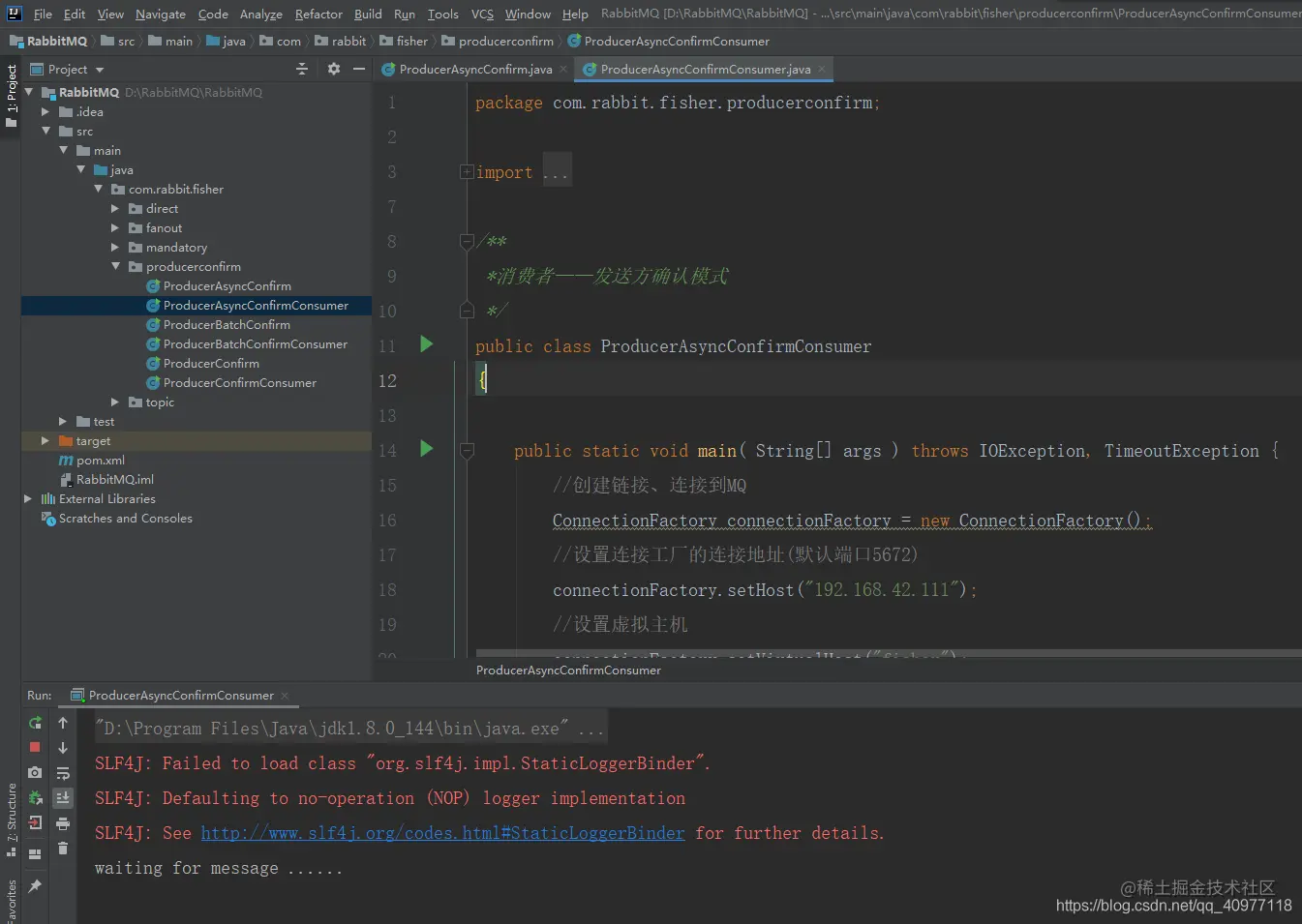Click the print console output icon
The width and height of the screenshot is (1302, 924).
point(63,823)
